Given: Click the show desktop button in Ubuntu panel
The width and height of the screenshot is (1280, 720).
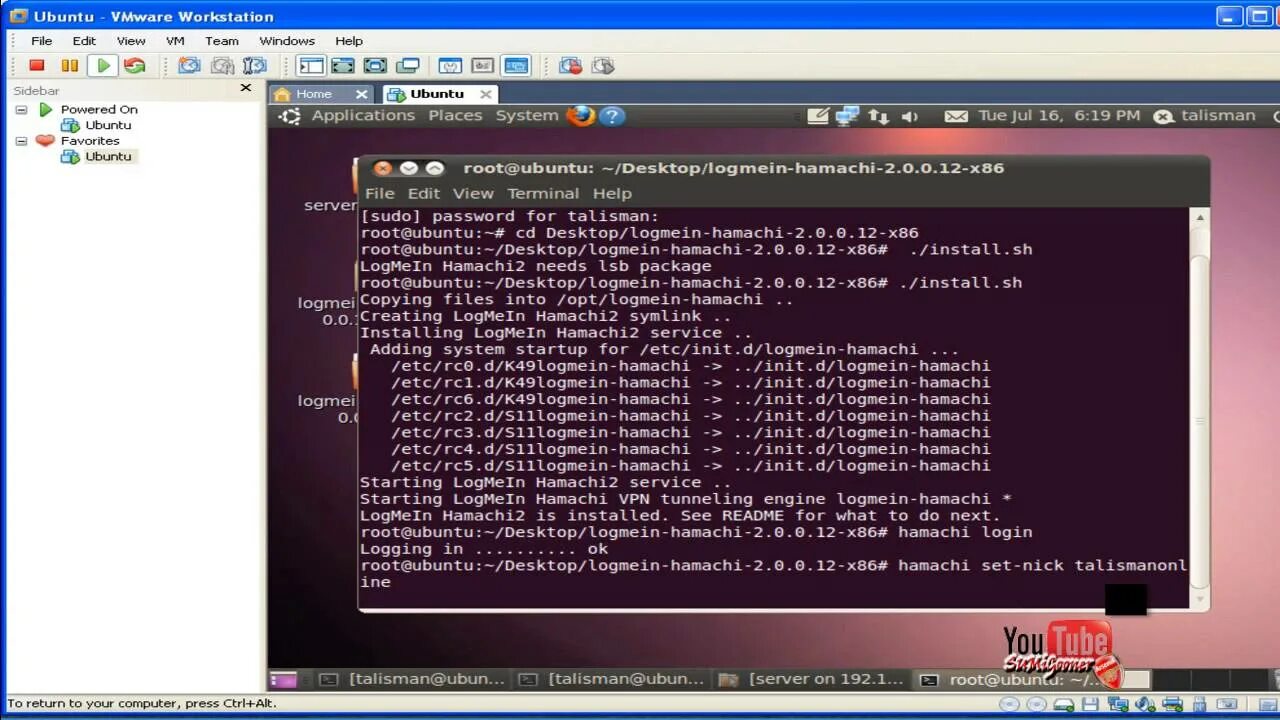Looking at the screenshot, I should 284,679.
